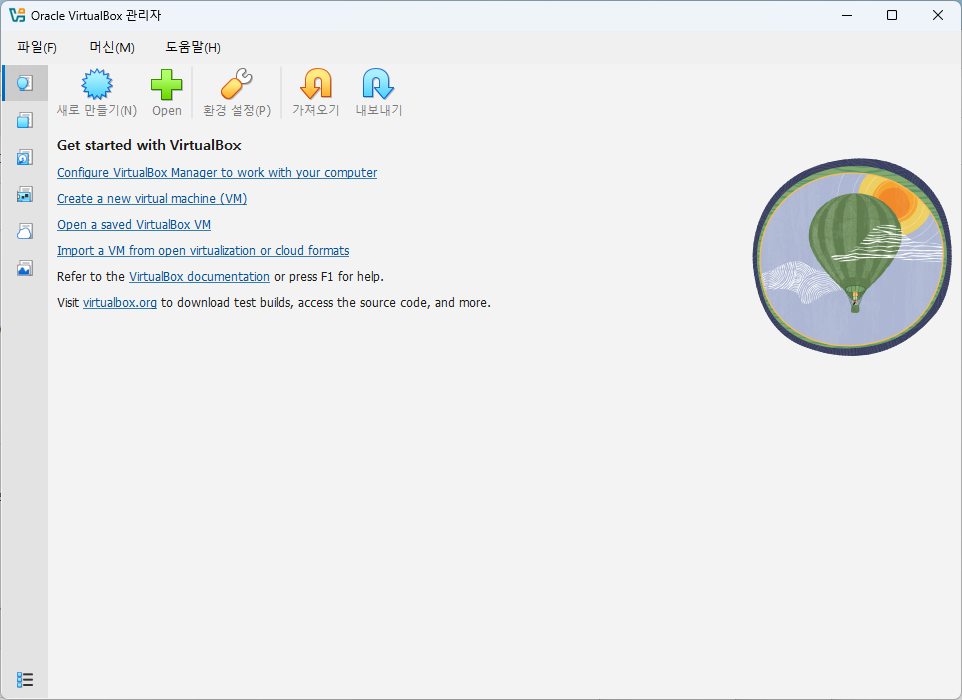Screen dimensions: 962x700
Task: Click Create a new virtual machine link
Action: click(x=152, y=199)
